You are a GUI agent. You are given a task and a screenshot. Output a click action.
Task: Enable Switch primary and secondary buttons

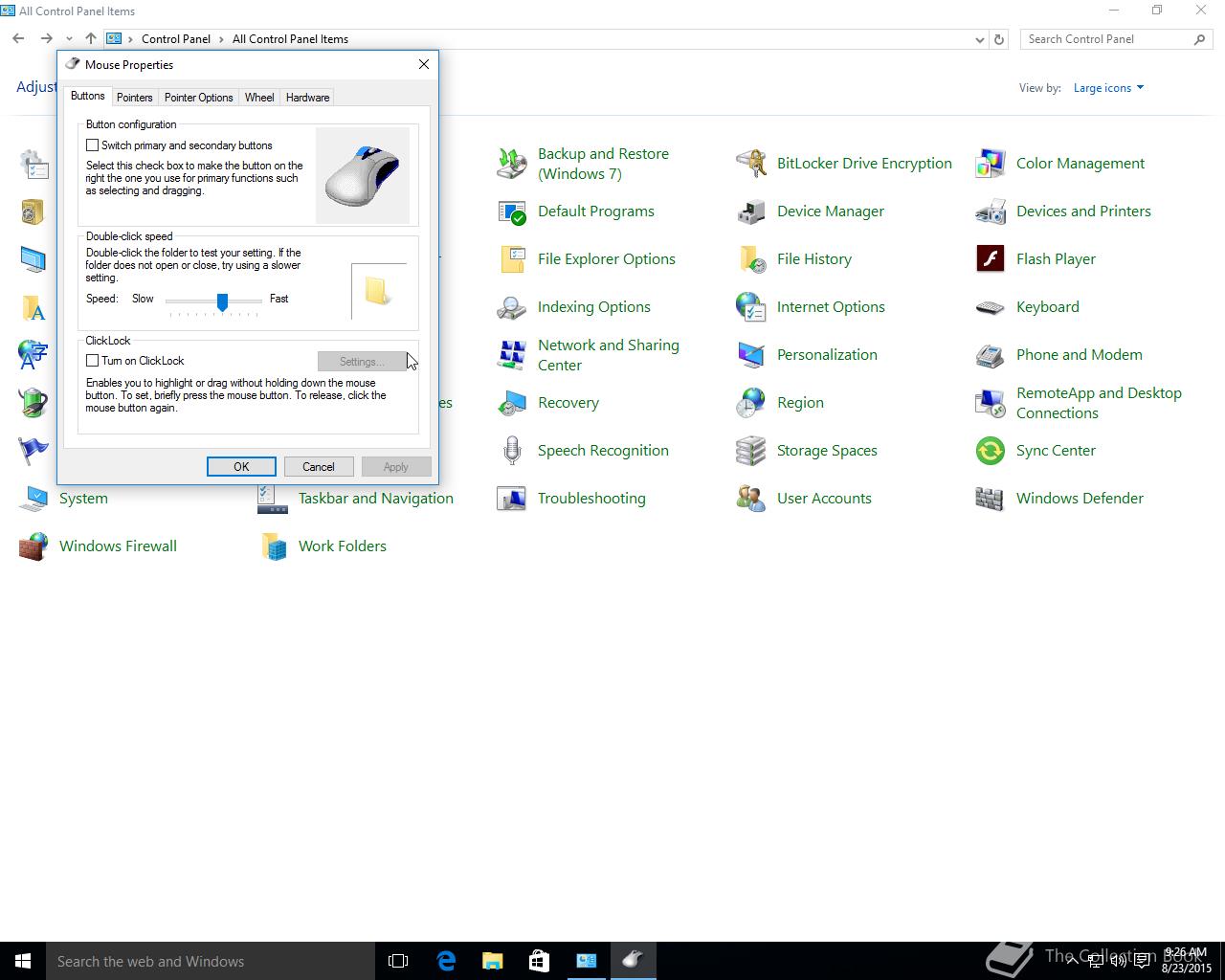tap(93, 145)
